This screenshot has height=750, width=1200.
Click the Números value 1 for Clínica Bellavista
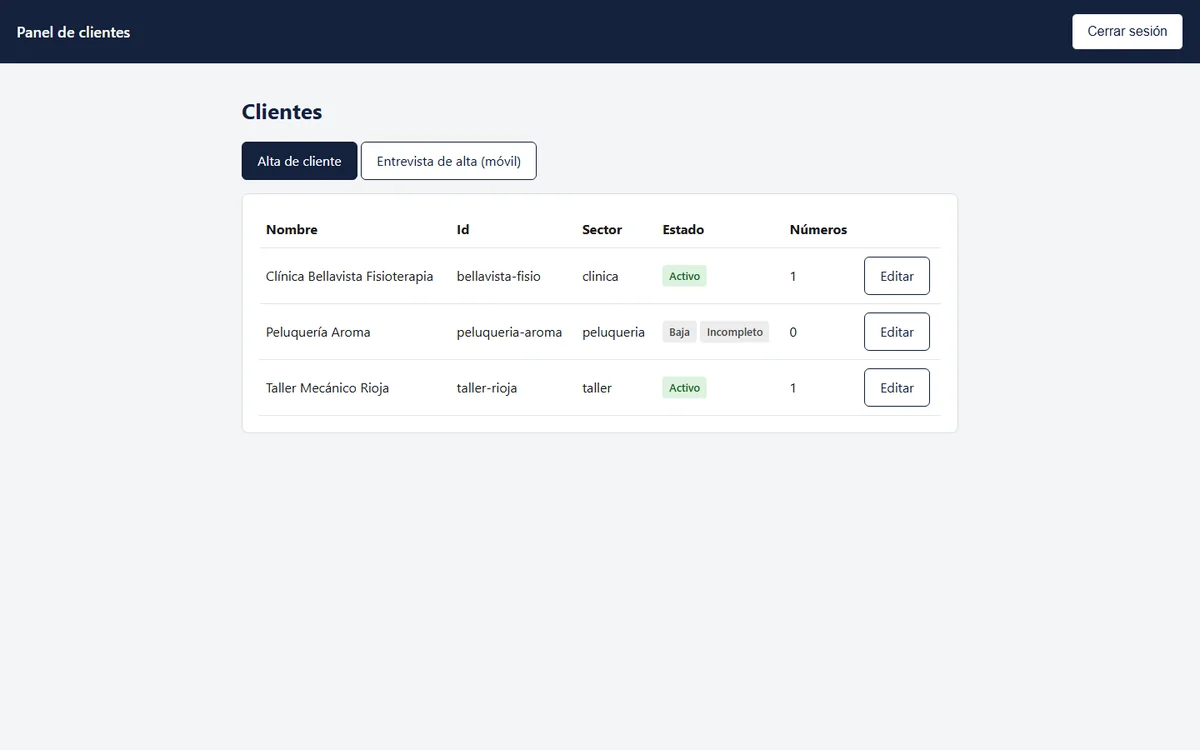793,276
